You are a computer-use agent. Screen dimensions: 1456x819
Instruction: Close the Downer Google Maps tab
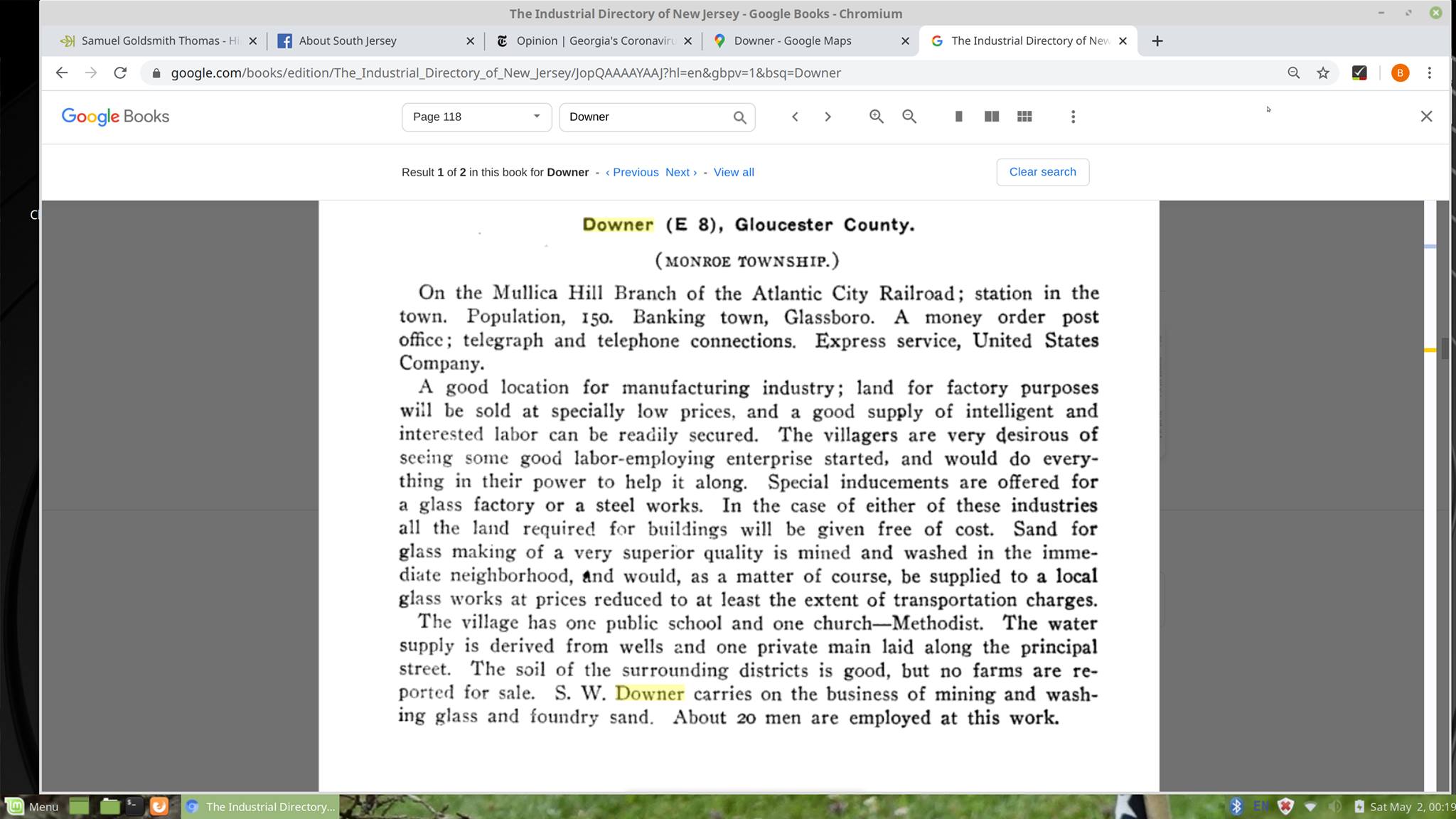tap(905, 41)
